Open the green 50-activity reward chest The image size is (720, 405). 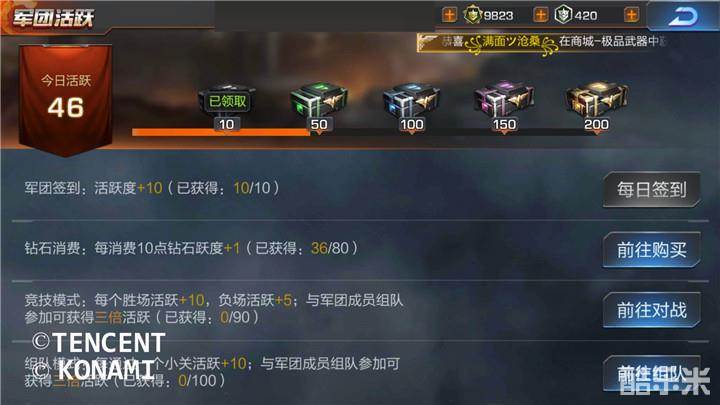pyautogui.click(x=319, y=100)
